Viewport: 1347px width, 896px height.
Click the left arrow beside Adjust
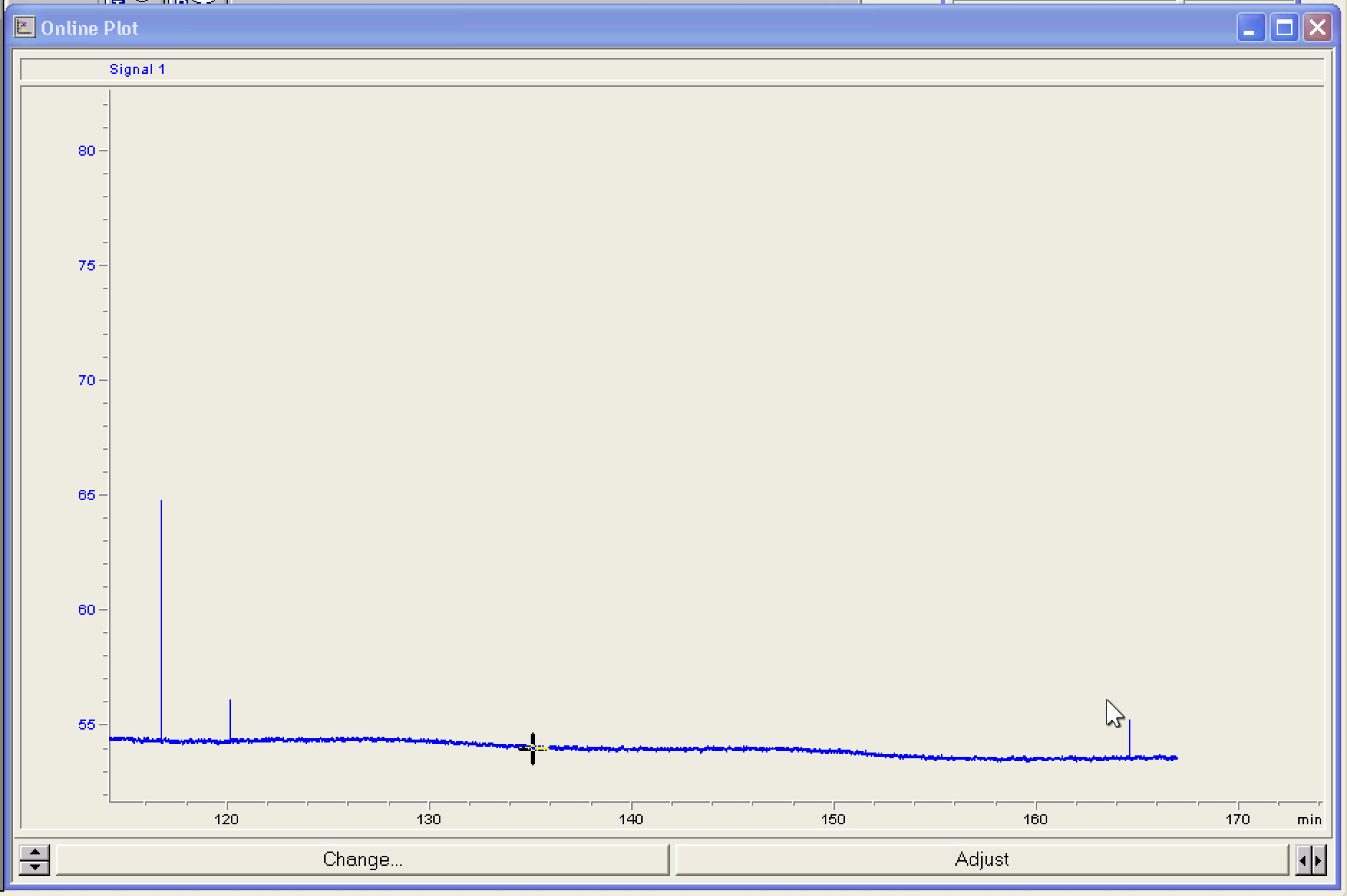pos(1303,859)
